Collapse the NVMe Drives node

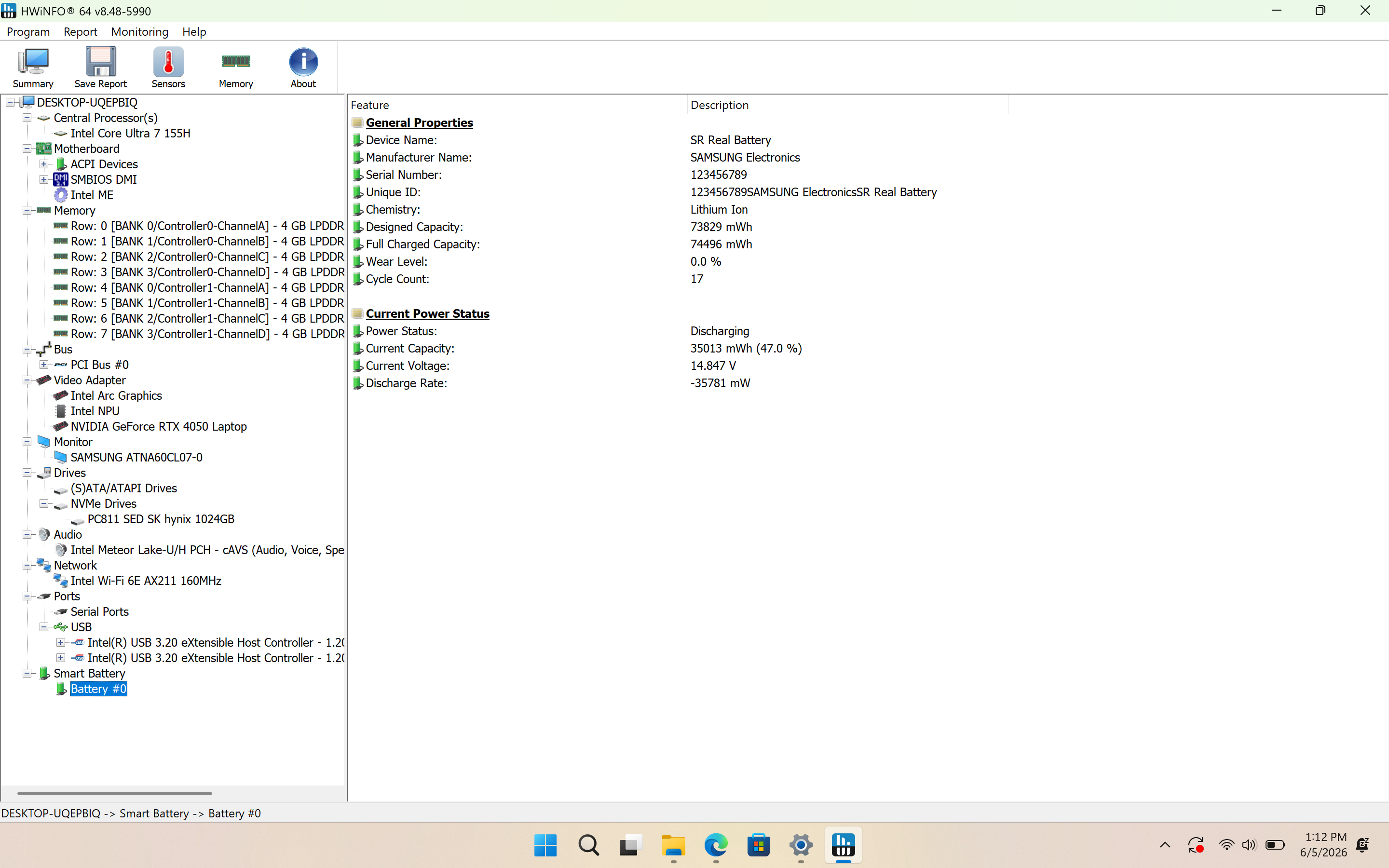point(43,503)
